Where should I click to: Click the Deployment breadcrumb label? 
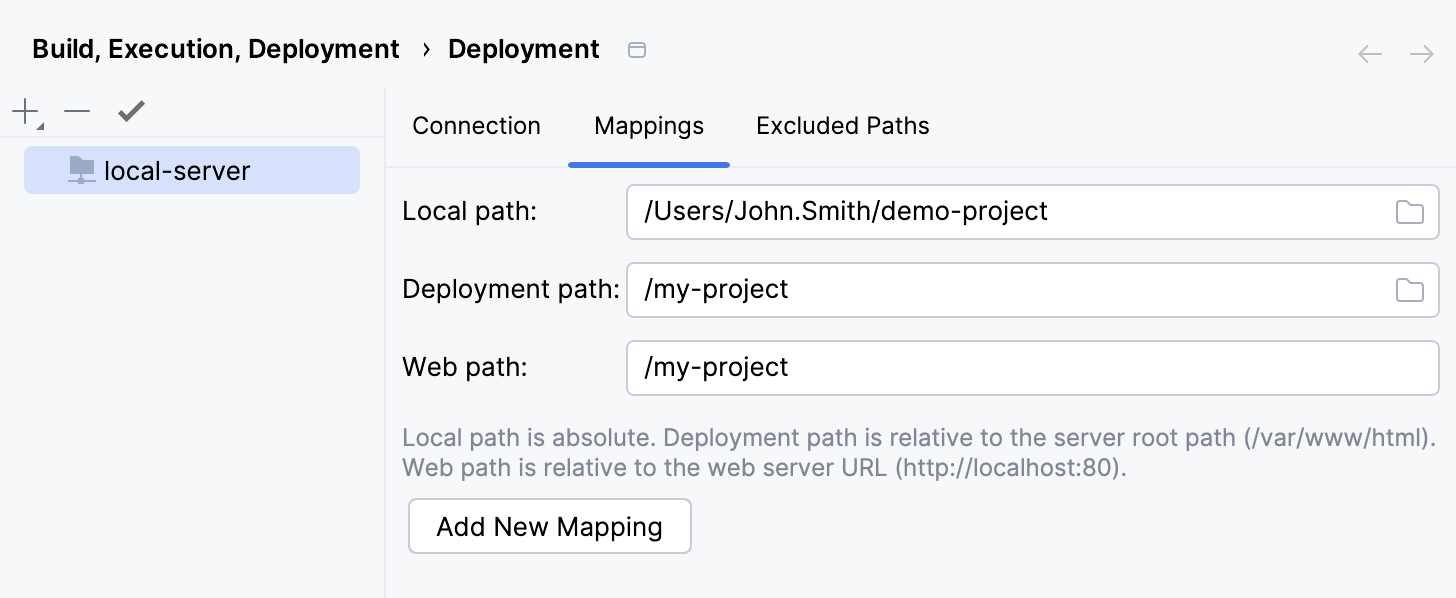point(523,48)
